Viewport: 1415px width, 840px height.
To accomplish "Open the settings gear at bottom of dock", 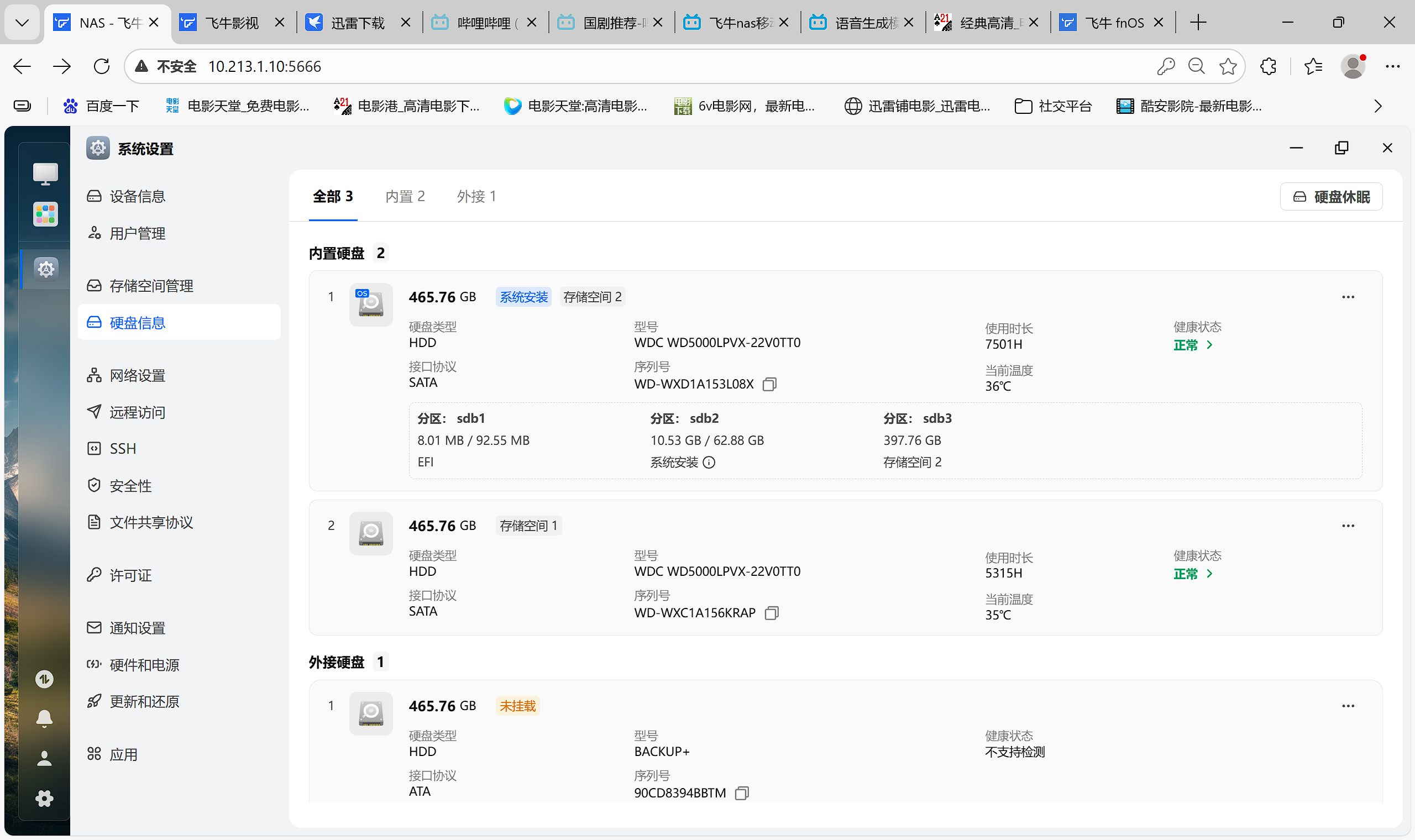I will tap(44, 798).
